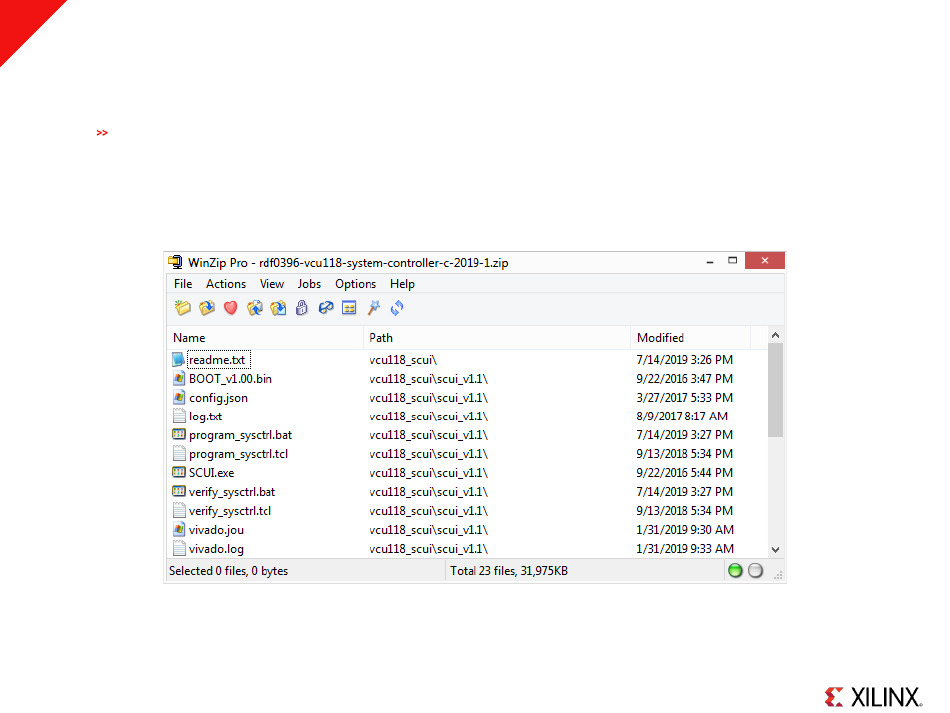Click the icon next to vivado.jou

coord(179,529)
